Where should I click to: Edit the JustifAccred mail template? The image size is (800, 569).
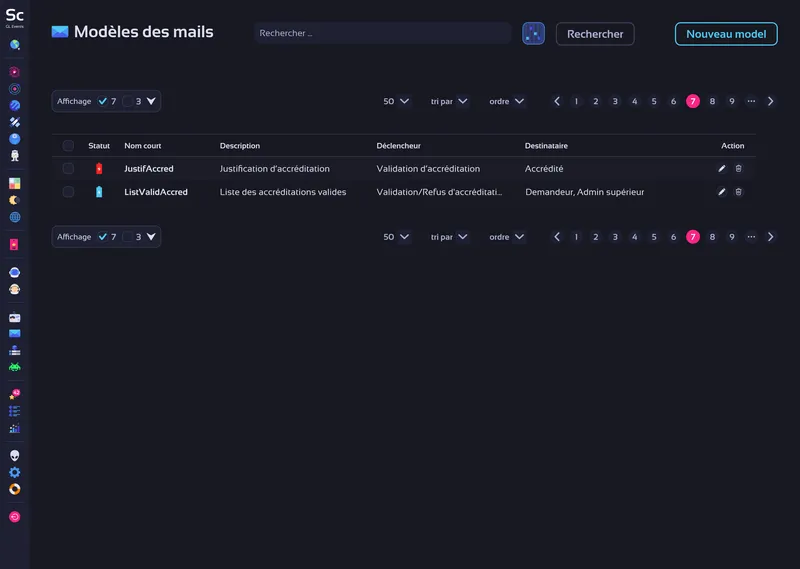pyautogui.click(x=722, y=169)
